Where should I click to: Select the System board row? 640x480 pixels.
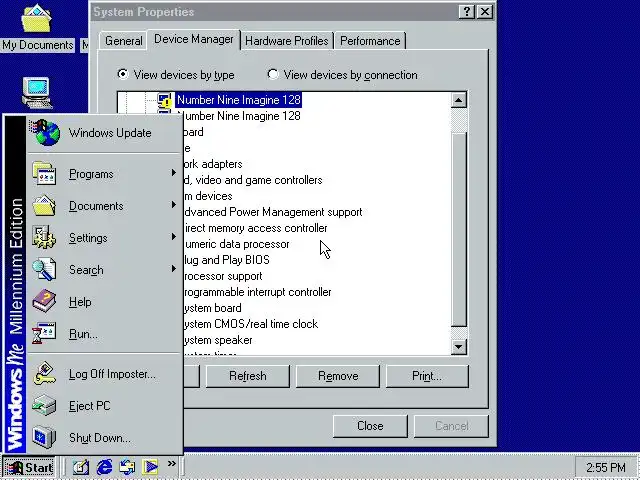pyautogui.click(x=212, y=308)
